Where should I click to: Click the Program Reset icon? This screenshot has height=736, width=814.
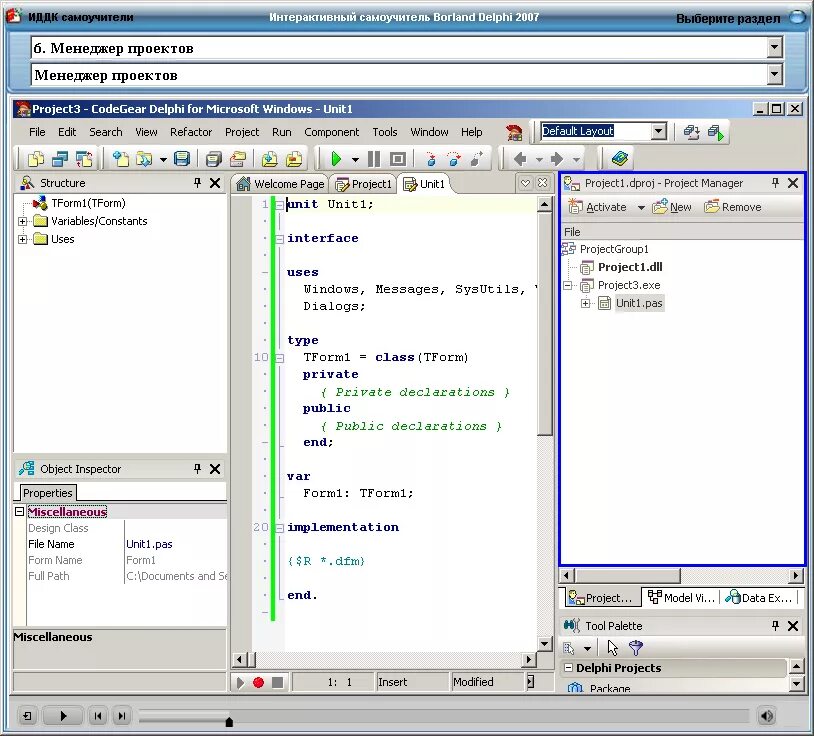398,159
